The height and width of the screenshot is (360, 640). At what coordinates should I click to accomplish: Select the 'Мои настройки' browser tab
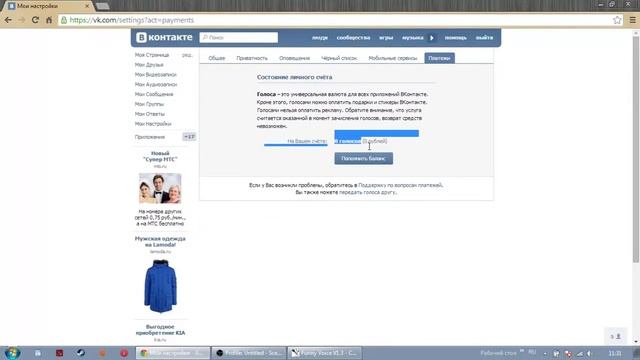(48, 6)
